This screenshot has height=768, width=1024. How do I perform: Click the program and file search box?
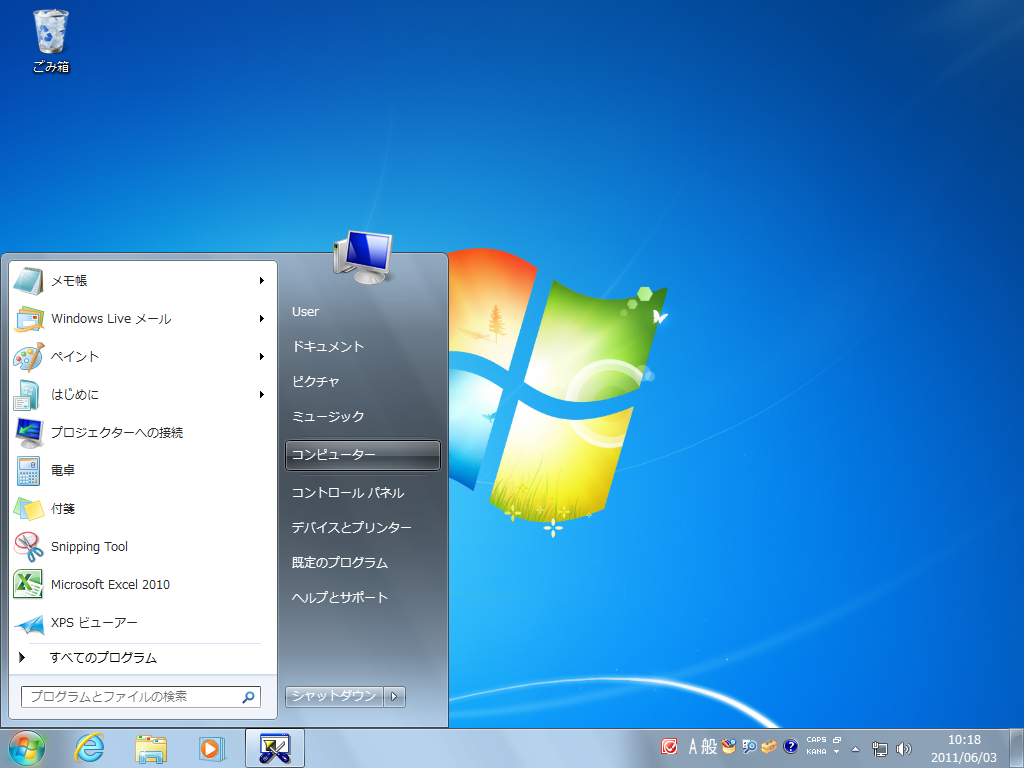tap(140, 697)
